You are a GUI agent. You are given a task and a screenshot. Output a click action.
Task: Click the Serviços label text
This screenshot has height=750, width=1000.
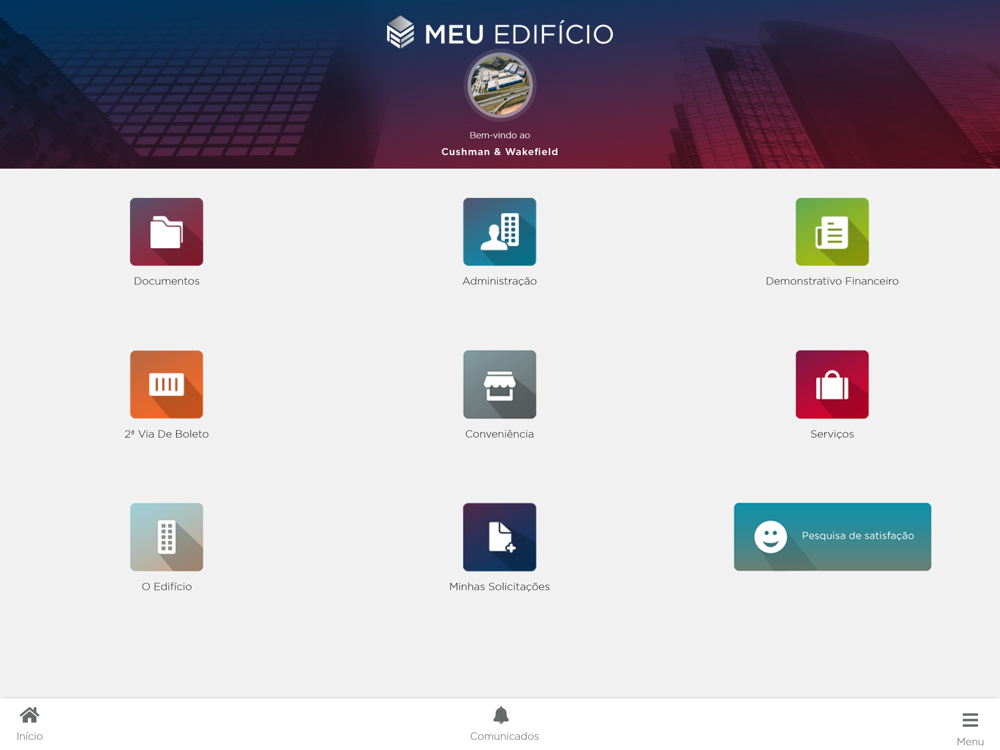[832, 434]
